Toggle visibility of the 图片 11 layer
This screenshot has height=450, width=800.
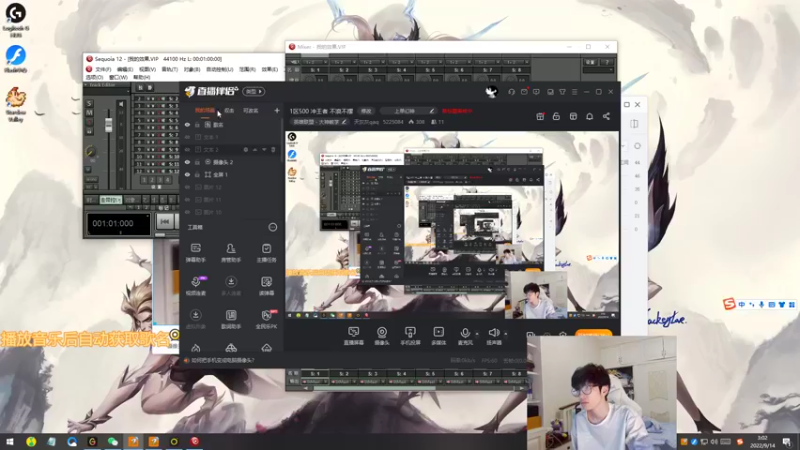coord(187,199)
